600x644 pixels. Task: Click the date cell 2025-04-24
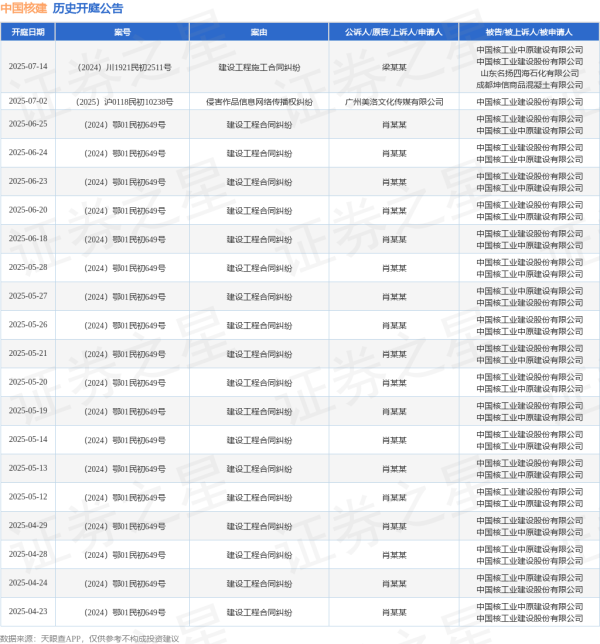28,583
